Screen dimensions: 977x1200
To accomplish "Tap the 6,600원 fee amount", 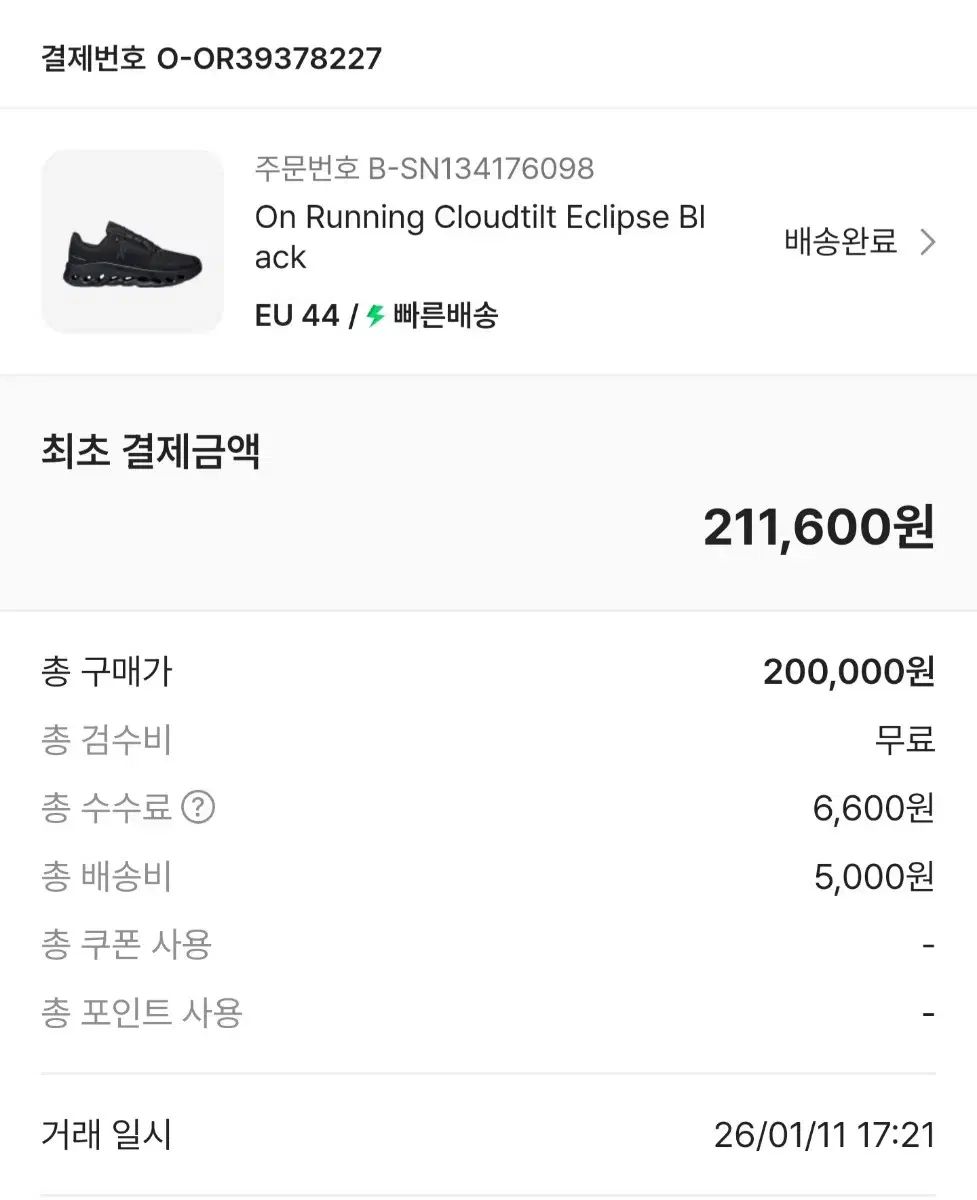I will tap(873, 808).
